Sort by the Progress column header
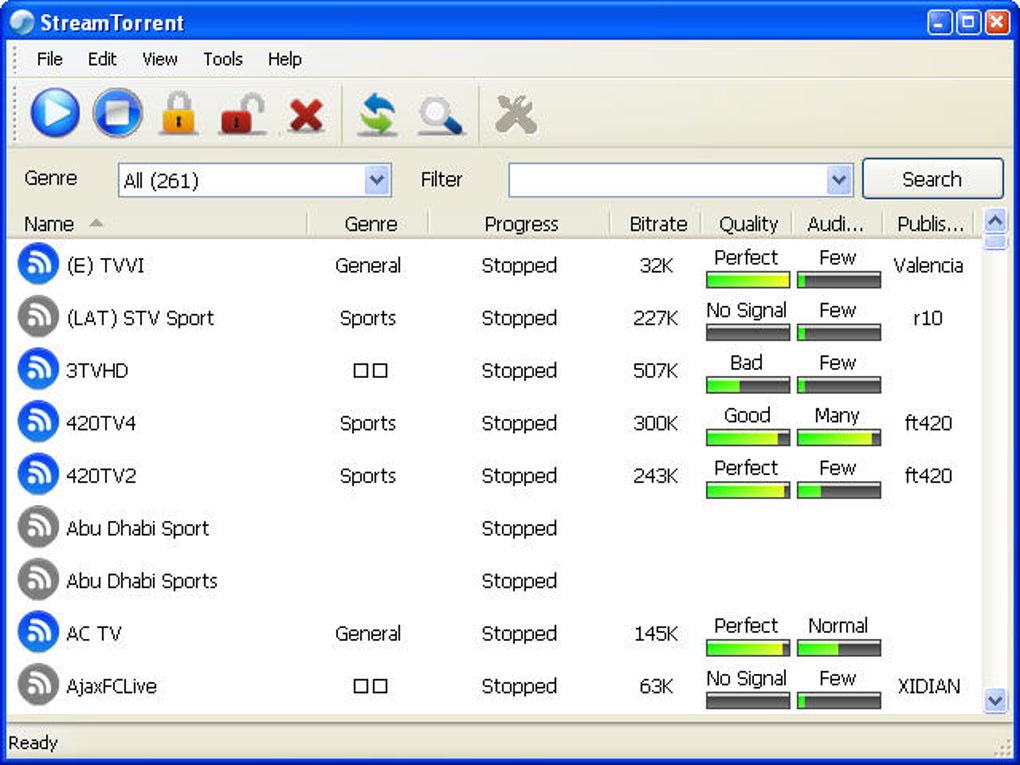Screen dimensions: 1020x765 520,224
